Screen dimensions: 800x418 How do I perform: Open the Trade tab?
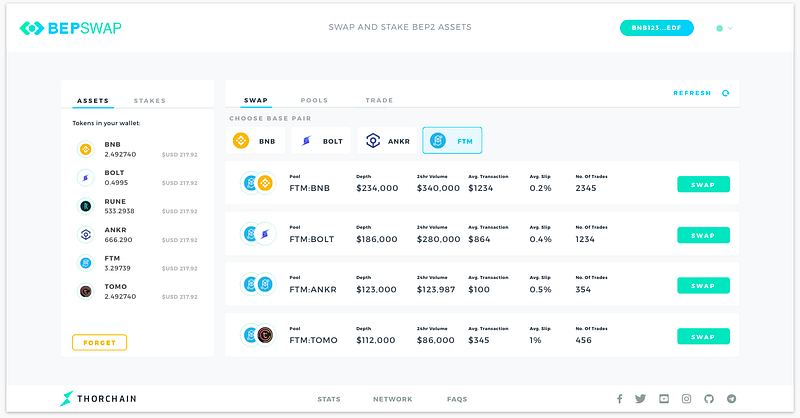379,100
